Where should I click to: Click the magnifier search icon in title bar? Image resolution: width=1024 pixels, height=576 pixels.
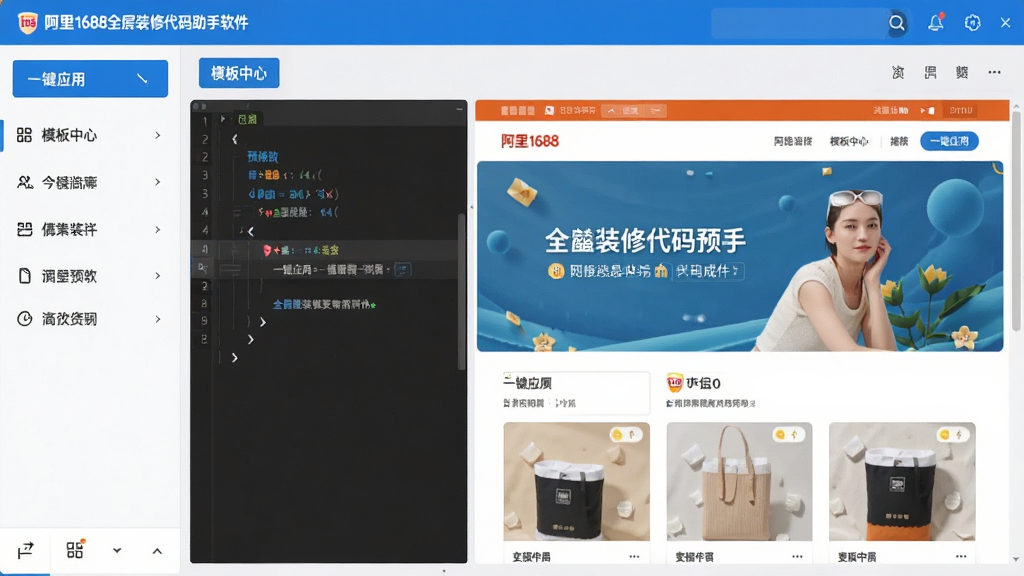[897, 23]
